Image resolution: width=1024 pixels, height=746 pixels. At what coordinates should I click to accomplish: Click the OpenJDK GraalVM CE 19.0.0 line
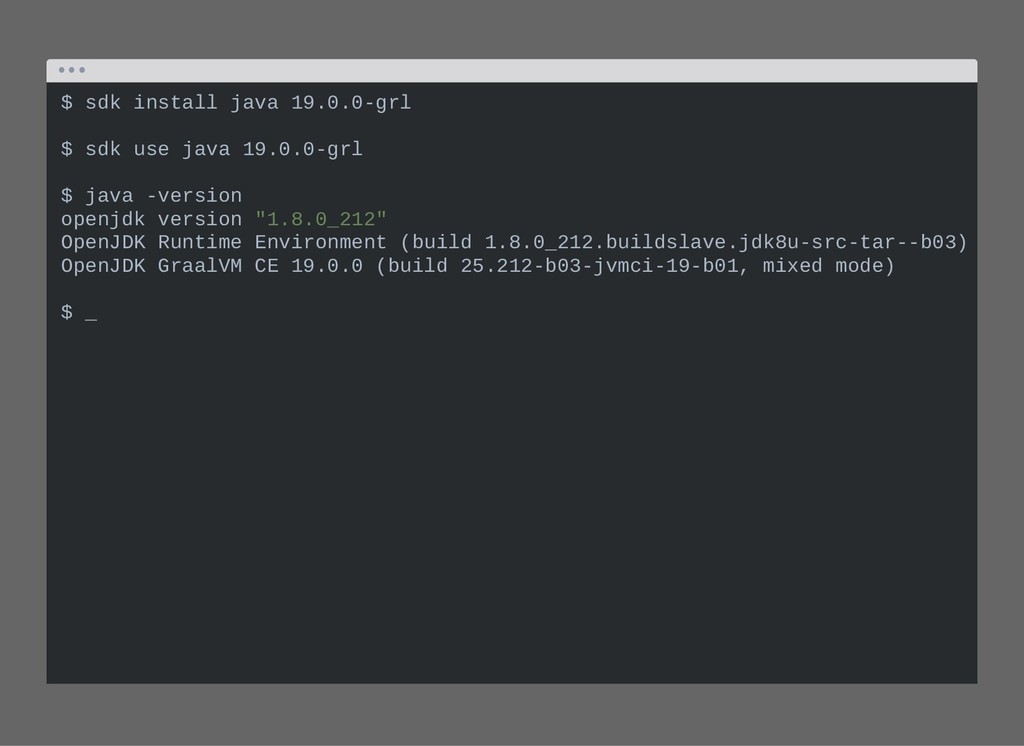(477, 266)
